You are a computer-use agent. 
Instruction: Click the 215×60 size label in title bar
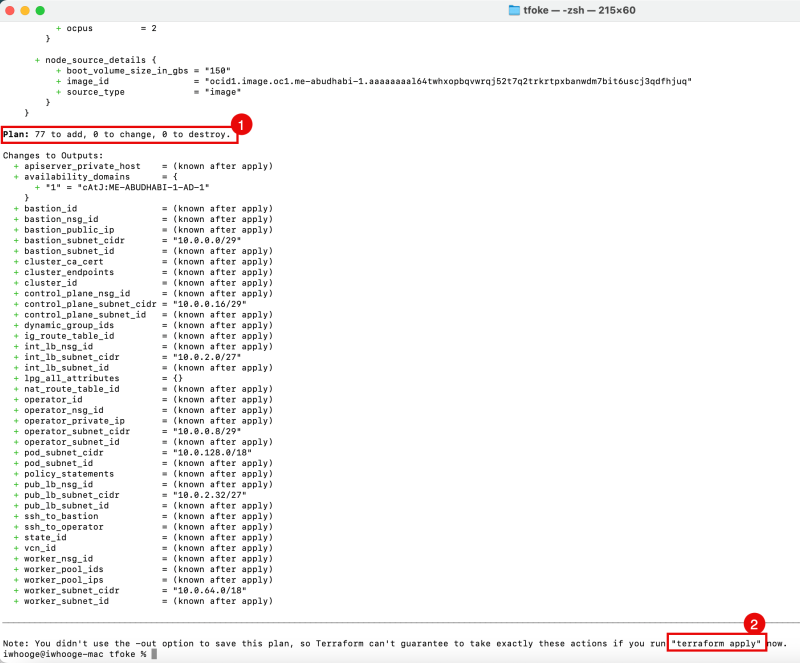[x=617, y=11]
